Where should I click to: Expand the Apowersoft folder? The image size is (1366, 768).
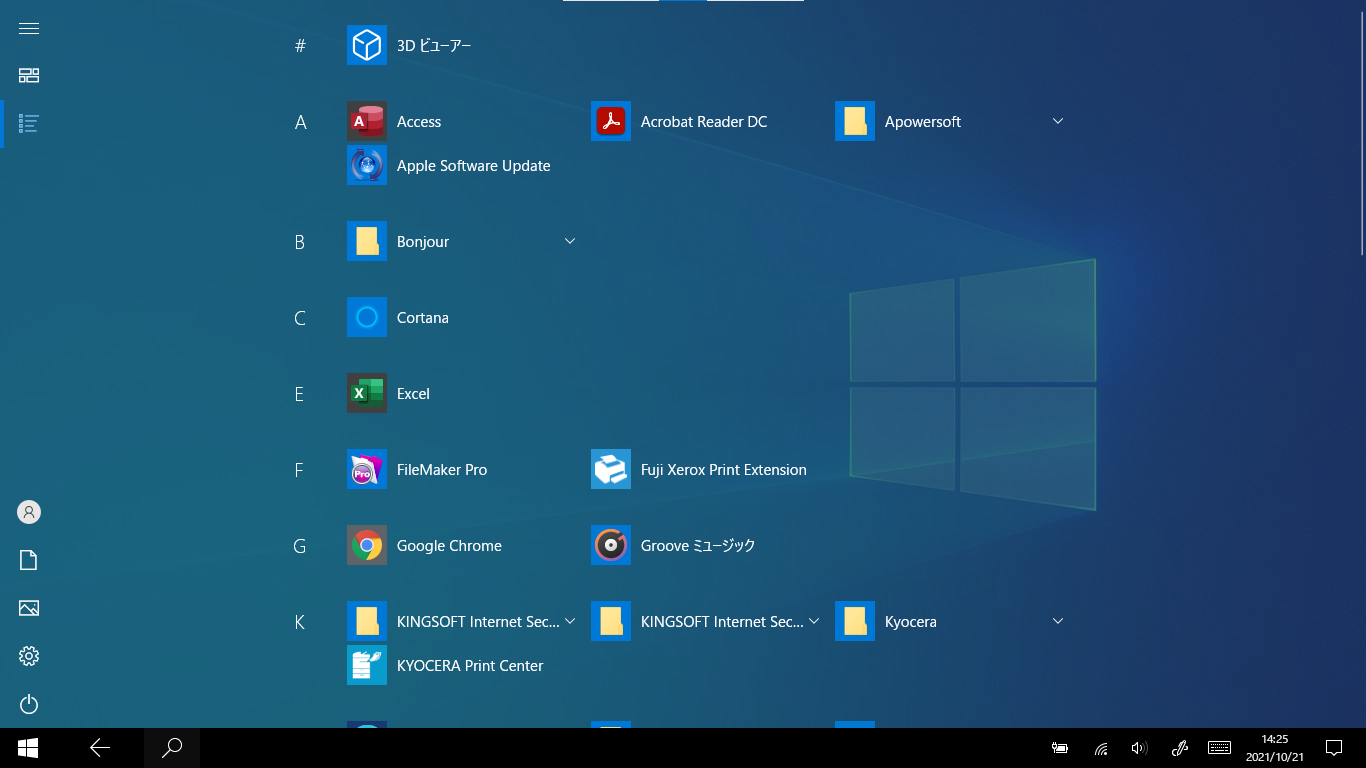[1057, 121]
